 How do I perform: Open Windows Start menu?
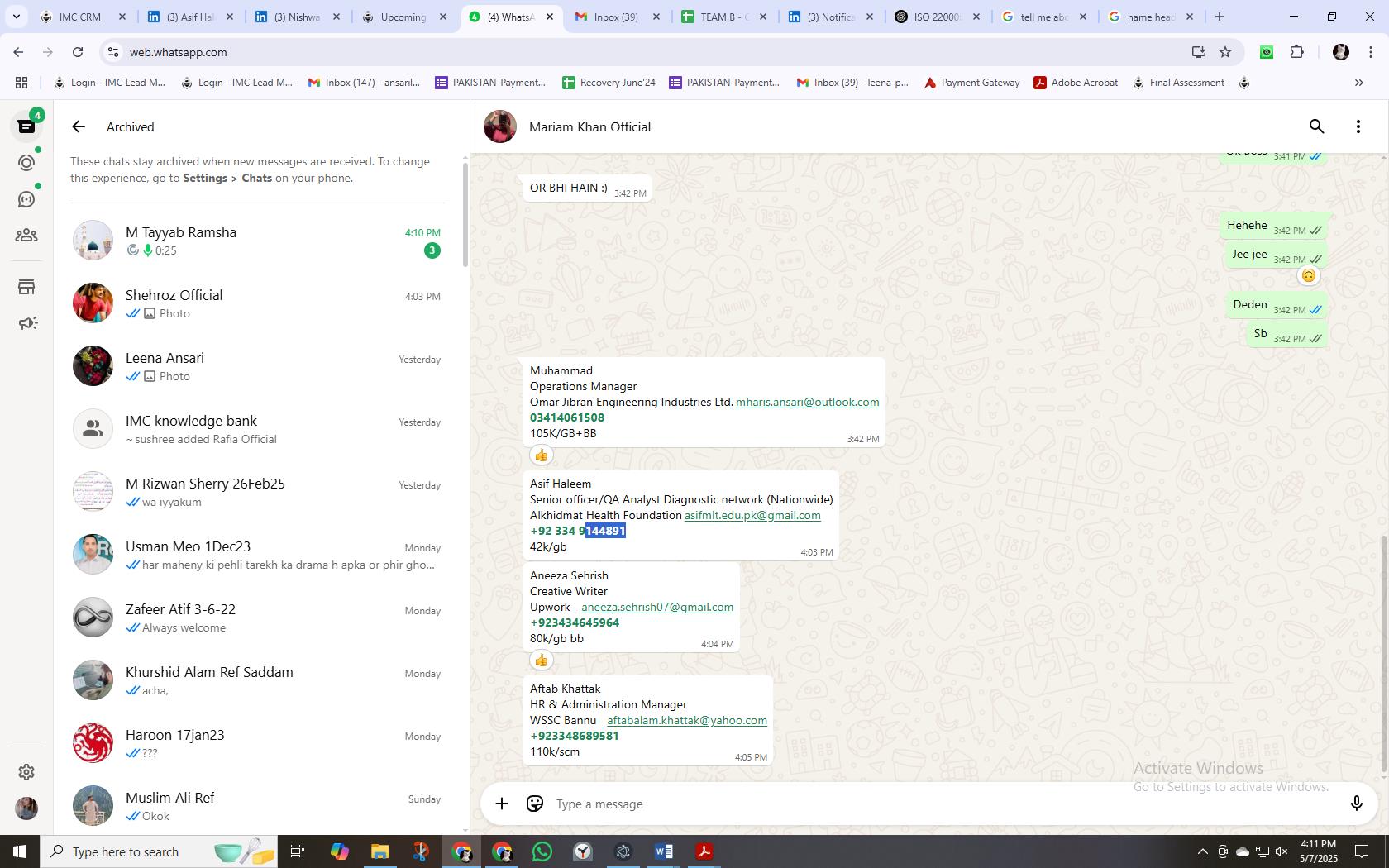coord(20,851)
